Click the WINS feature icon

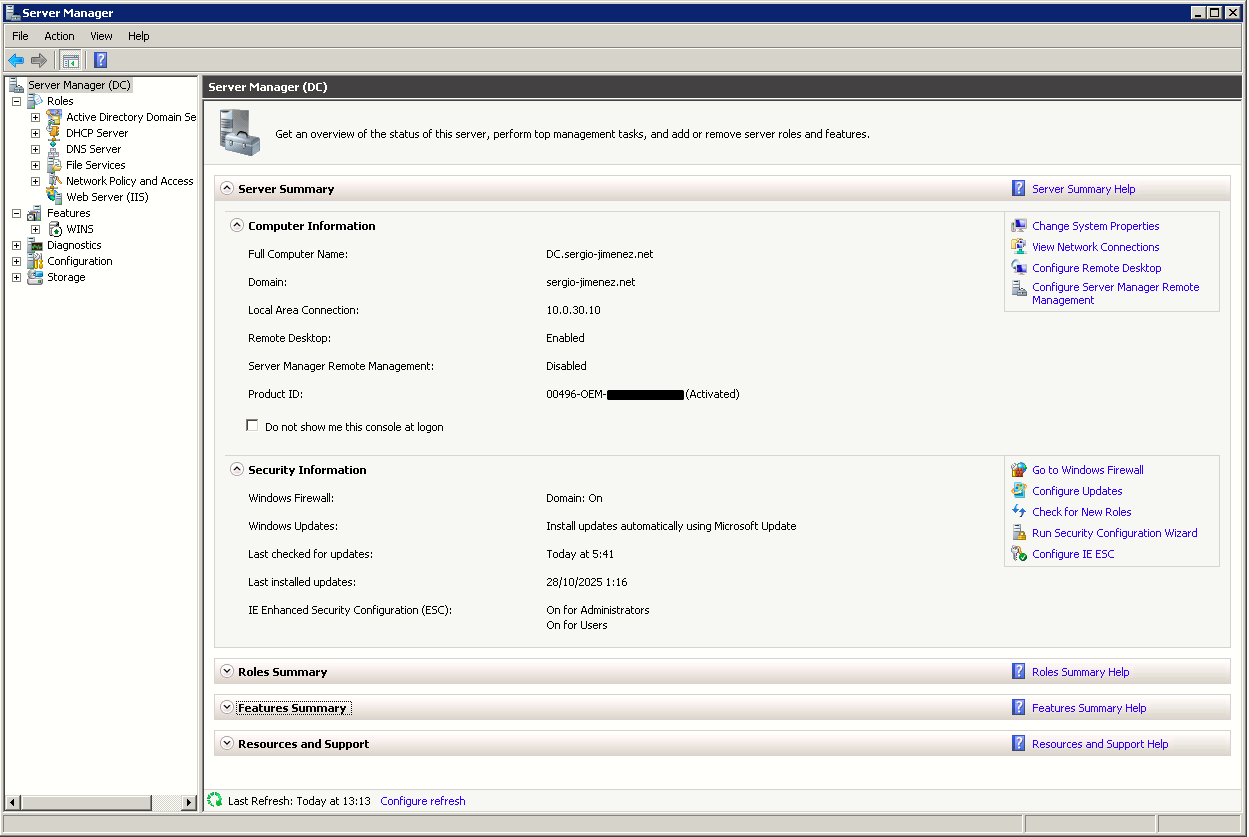coord(54,229)
